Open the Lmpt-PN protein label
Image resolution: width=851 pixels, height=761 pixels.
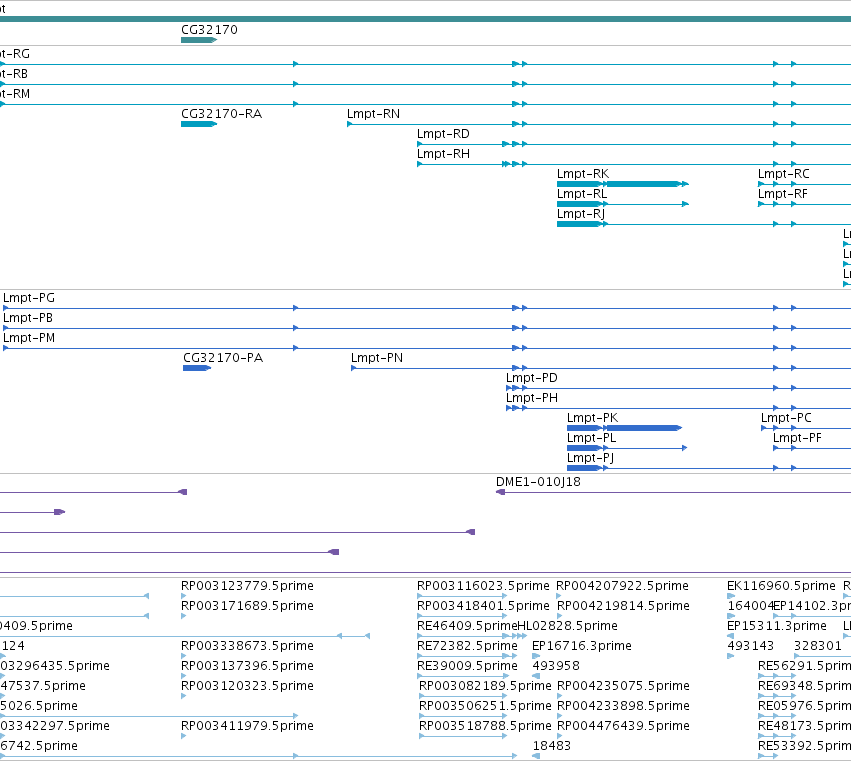click(x=377, y=358)
